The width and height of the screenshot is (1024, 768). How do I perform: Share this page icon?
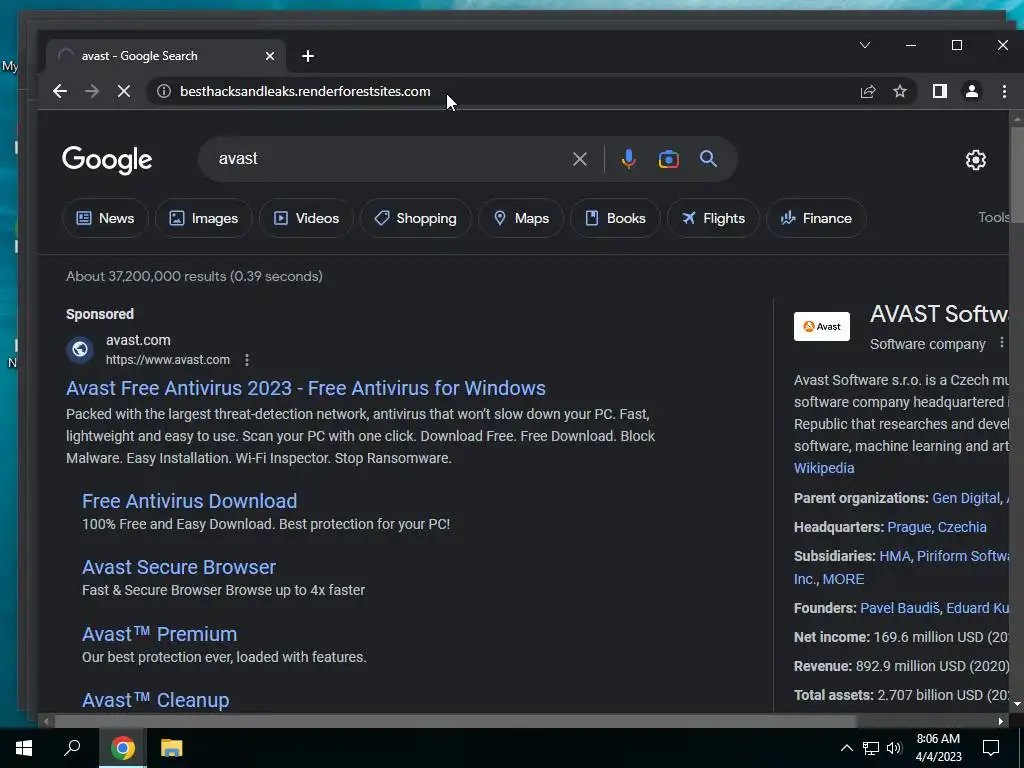tap(868, 91)
